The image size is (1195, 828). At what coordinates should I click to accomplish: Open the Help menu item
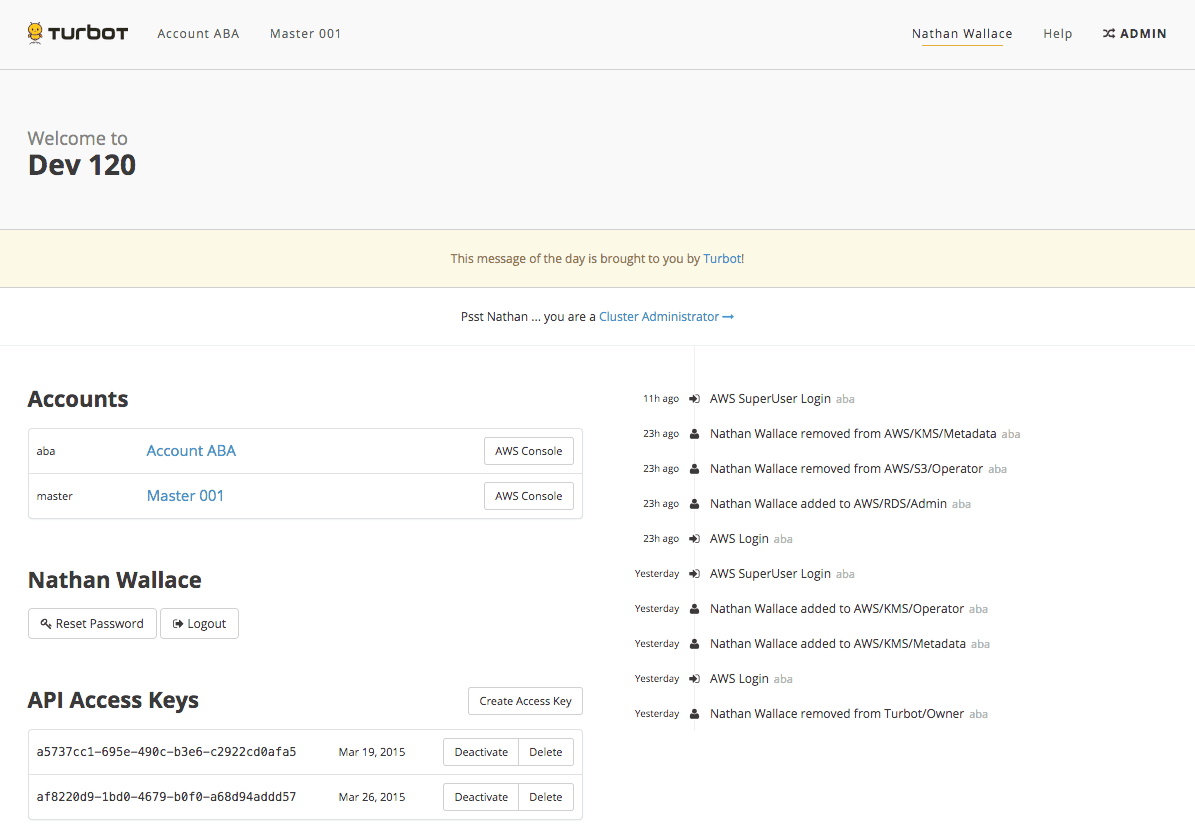[1058, 34]
